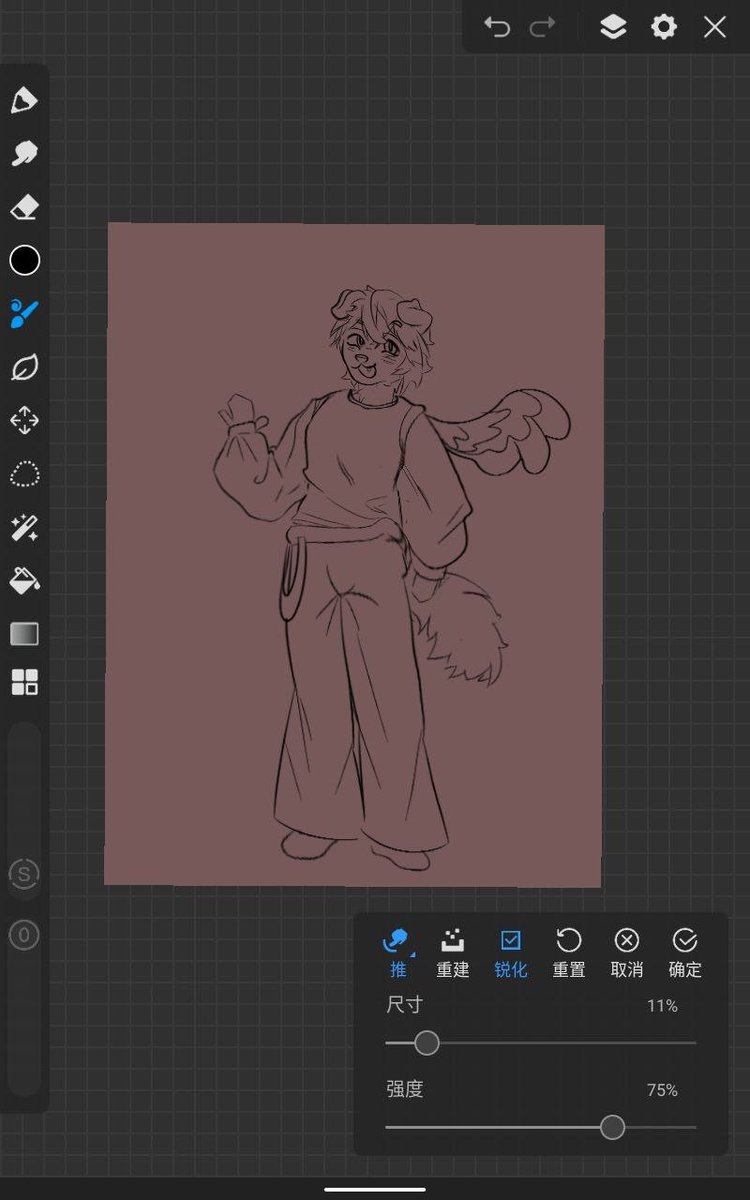Click the 75% strength value

tap(662, 1090)
